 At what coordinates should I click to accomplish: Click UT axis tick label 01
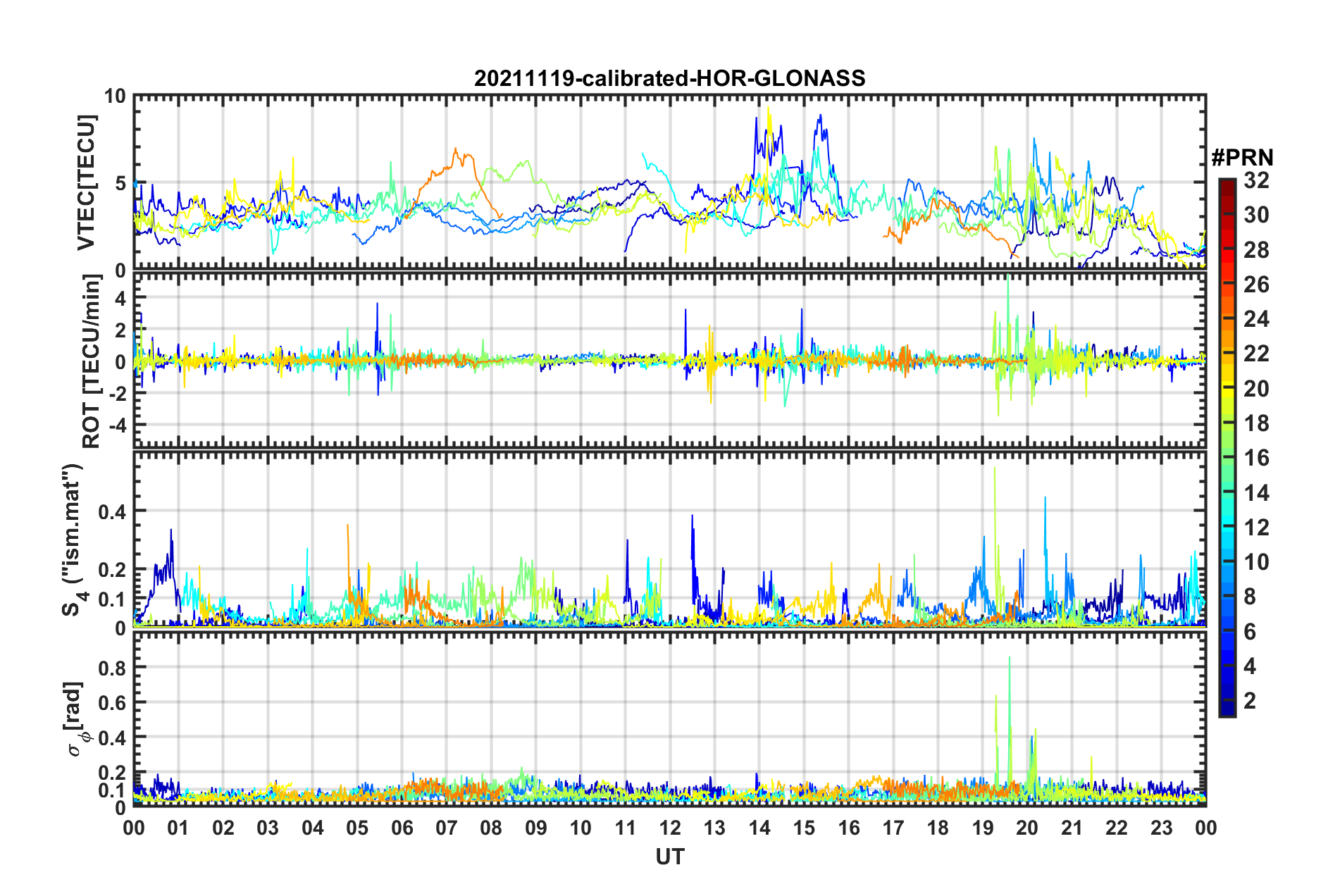[x=178, y=828]
